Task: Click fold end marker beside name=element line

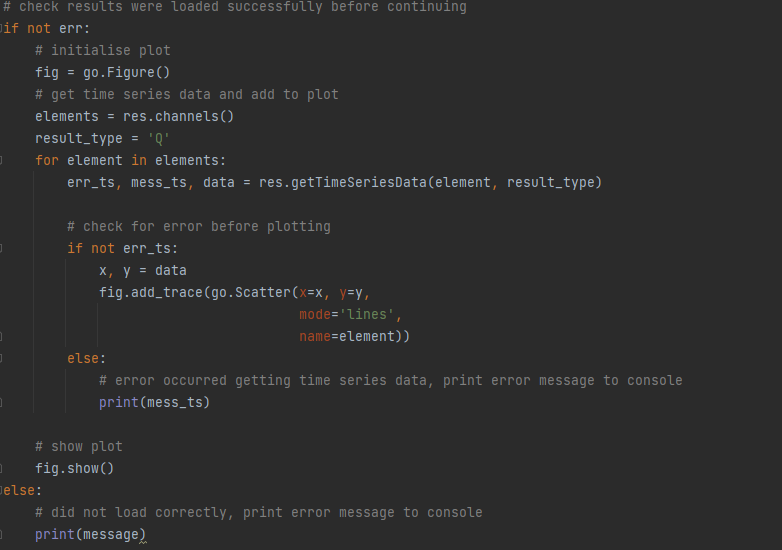Action: click(3, 336)
